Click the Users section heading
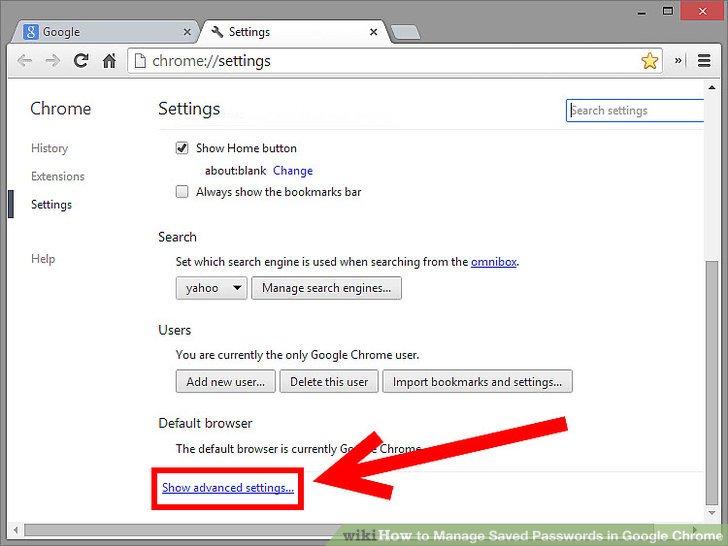The width and height of the screenshot is (728, 546). tap(175, 330)
